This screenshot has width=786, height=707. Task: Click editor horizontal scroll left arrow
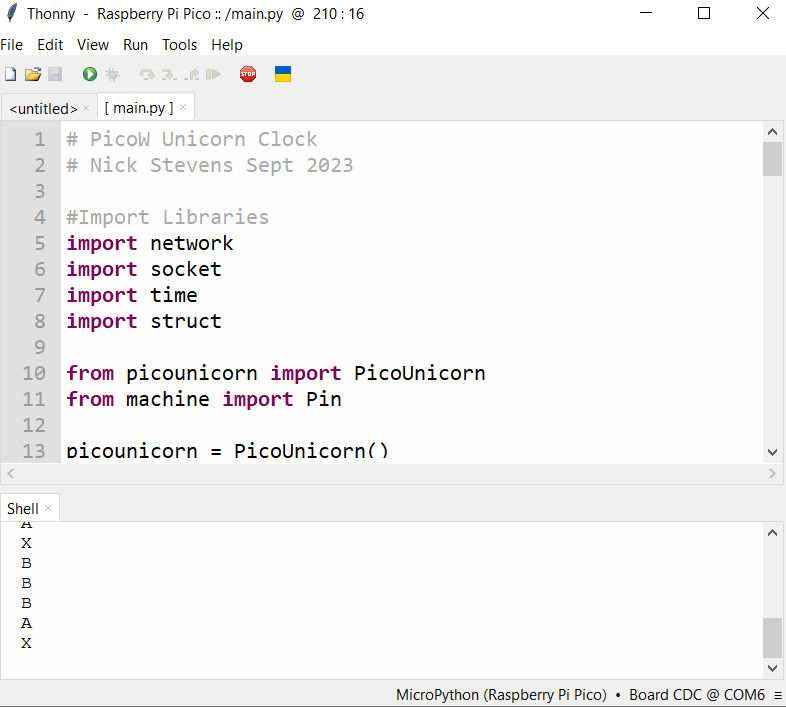coord(11,473)
